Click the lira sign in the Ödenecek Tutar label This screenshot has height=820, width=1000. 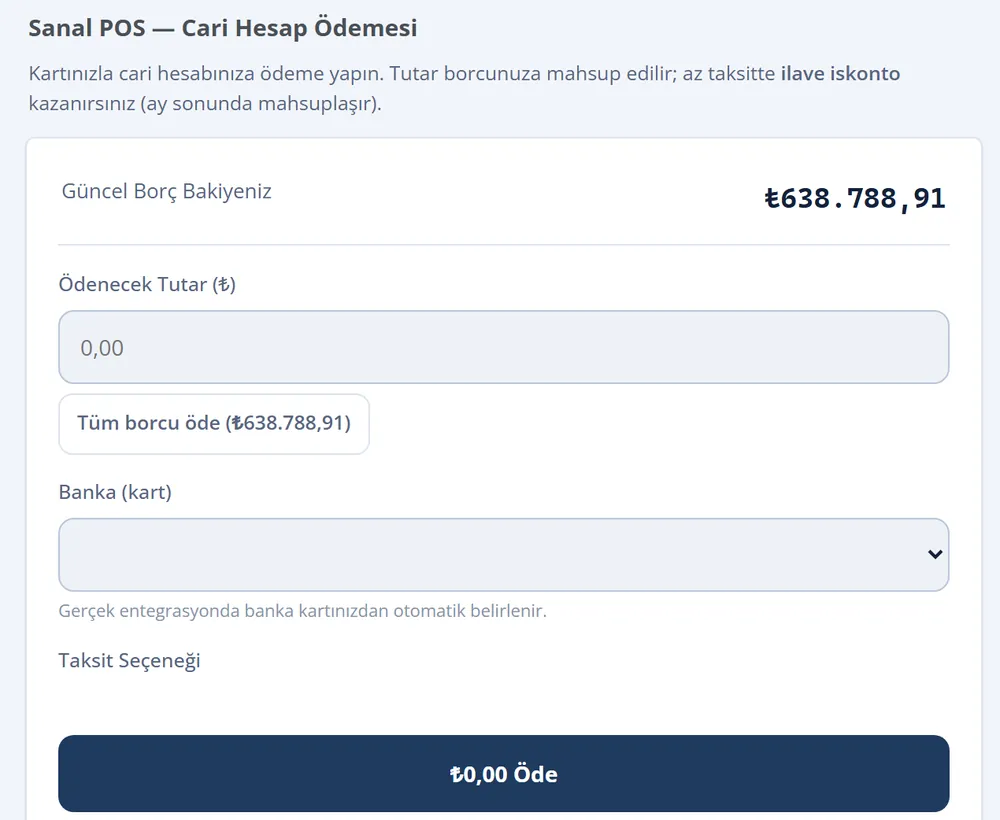pyautogui.click(x=224, y=284)
